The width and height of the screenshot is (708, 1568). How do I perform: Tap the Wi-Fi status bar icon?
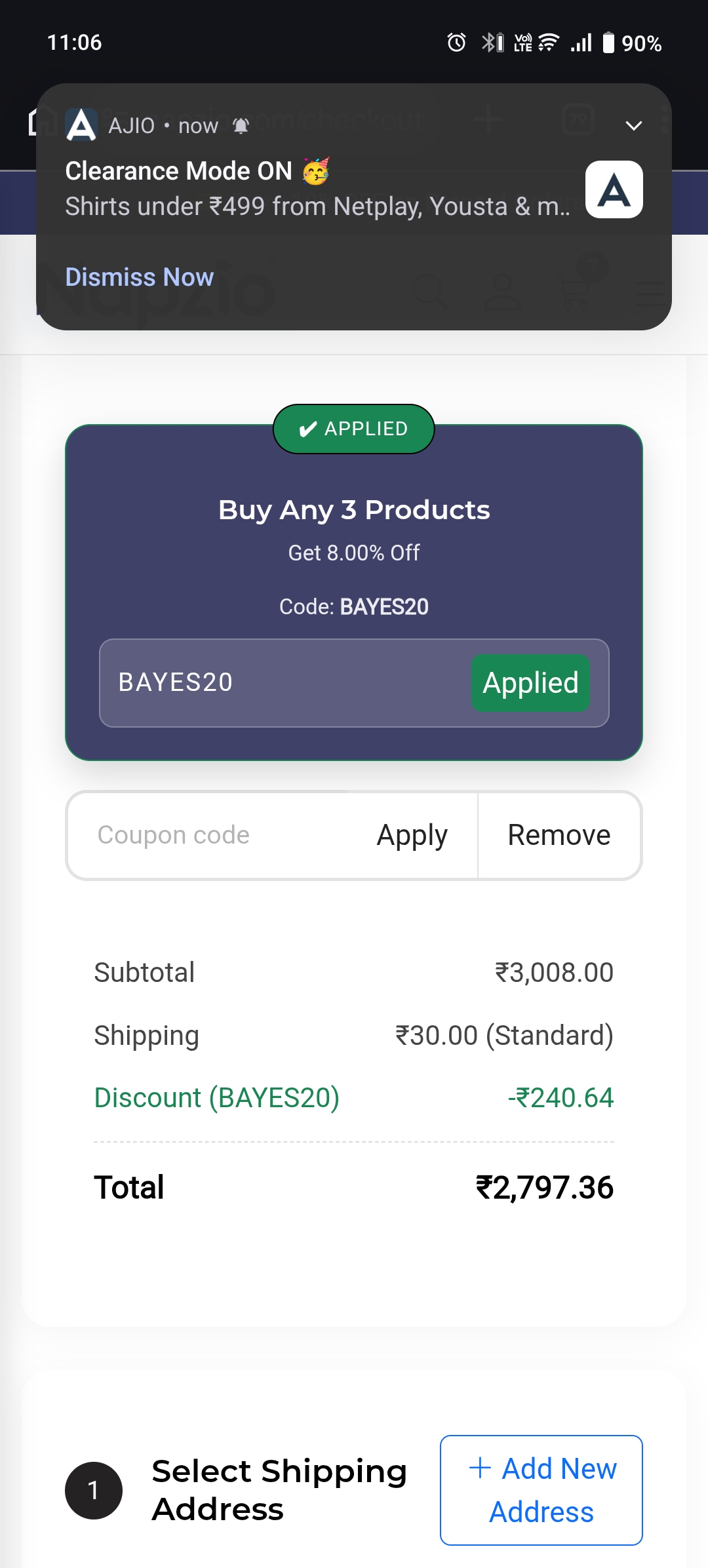[x=548, y=43]
